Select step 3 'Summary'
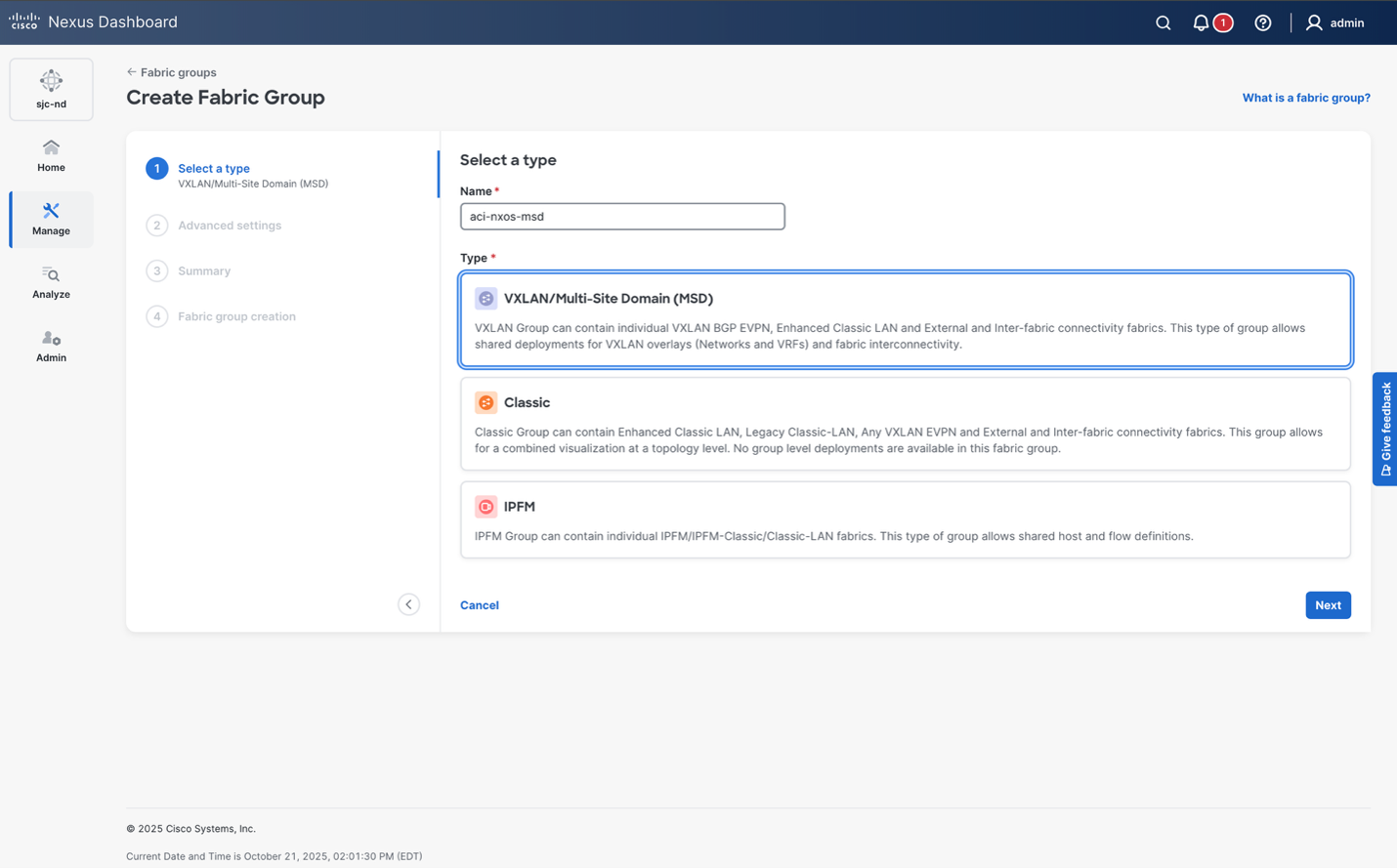 188,270
